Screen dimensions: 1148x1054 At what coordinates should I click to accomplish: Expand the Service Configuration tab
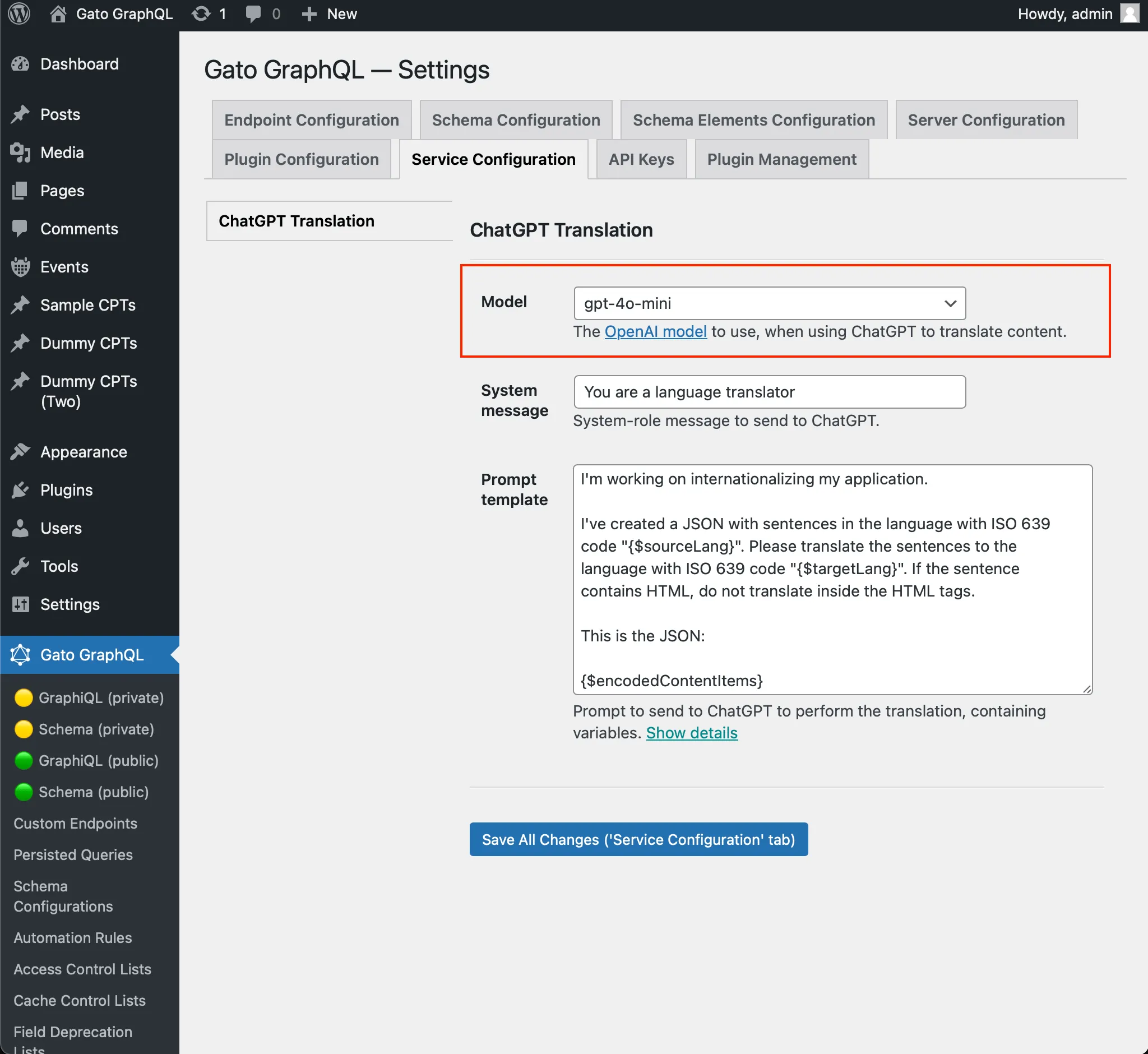click(x=494, y=159)
